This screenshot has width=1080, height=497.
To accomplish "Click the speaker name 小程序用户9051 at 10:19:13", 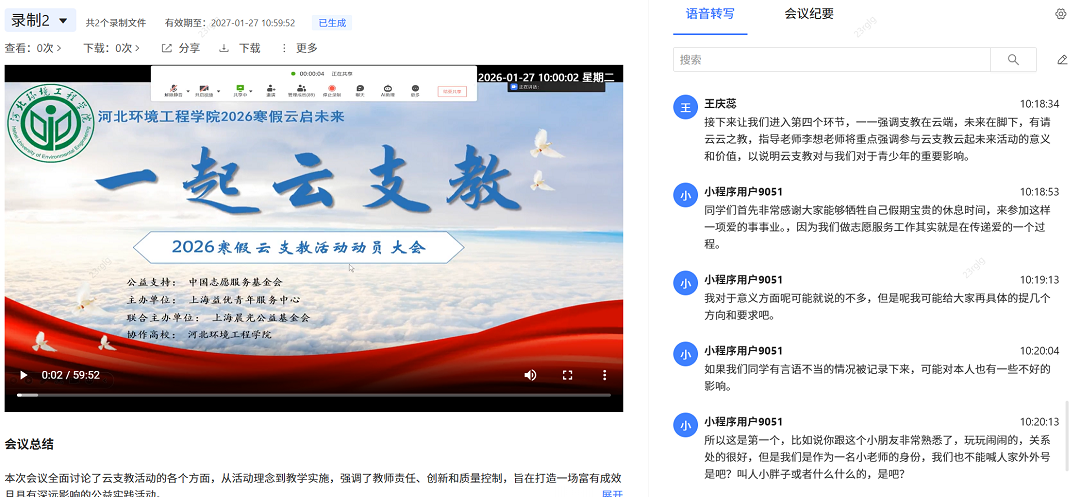I will [x=743, y=280].
